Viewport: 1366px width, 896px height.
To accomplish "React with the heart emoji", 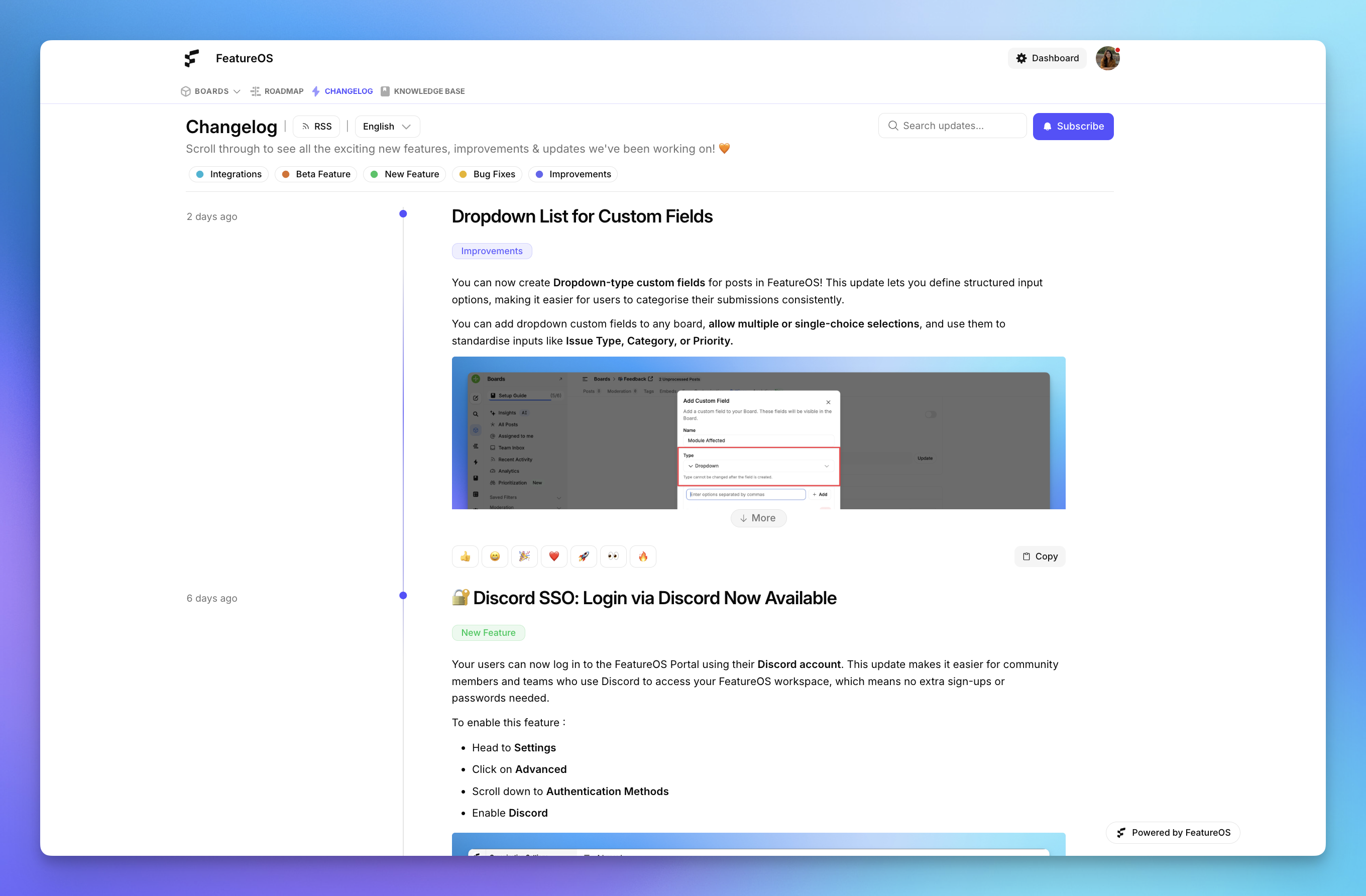I will [554, 556].
